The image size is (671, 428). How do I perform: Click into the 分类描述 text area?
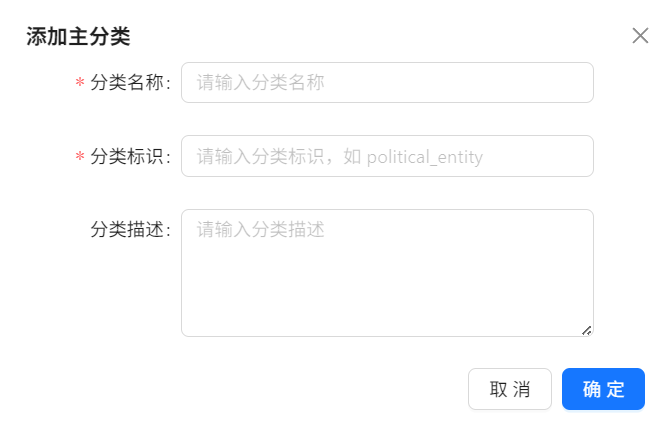point(387,272)
